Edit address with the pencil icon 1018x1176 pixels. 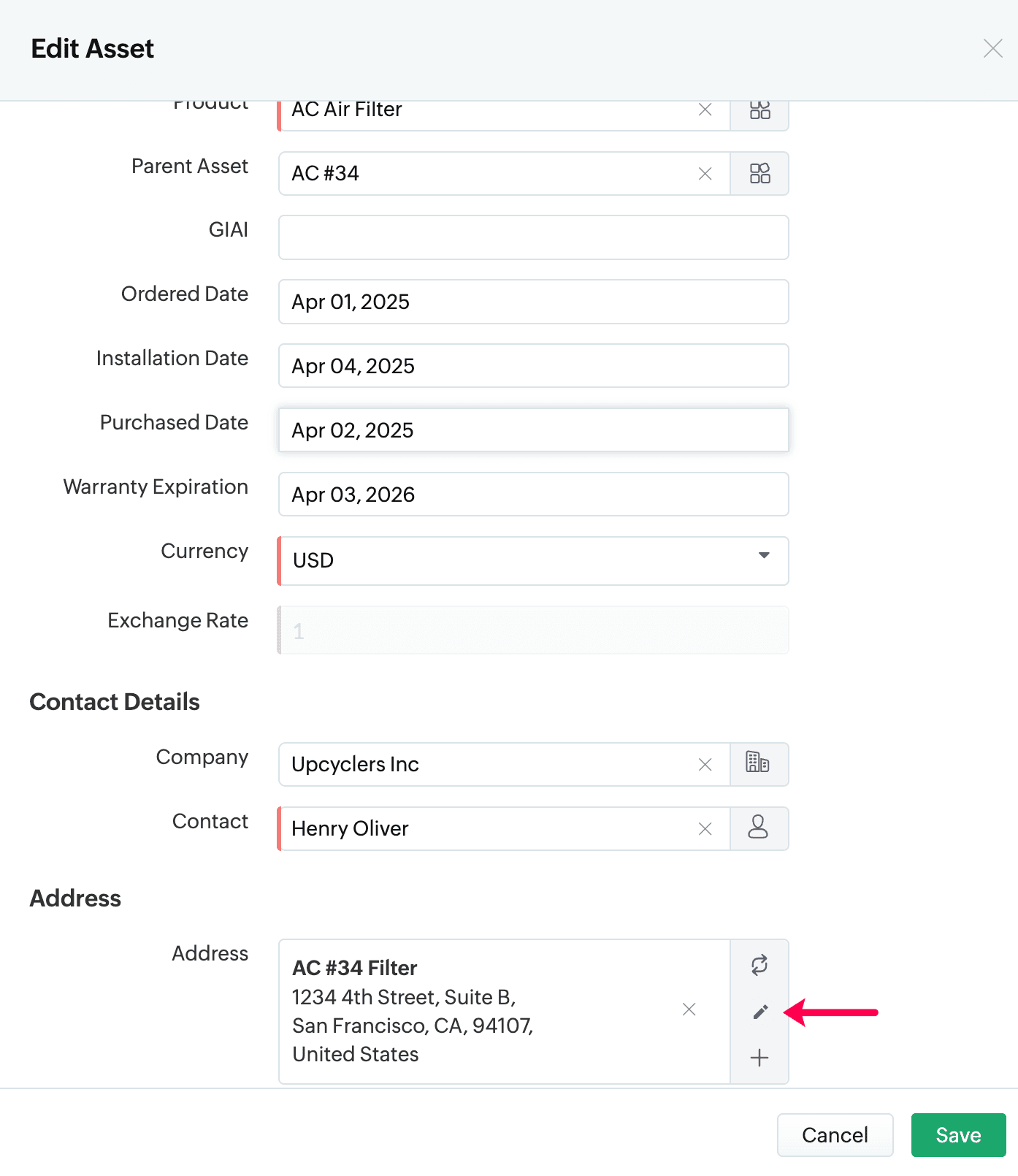tap(760, 1012)
